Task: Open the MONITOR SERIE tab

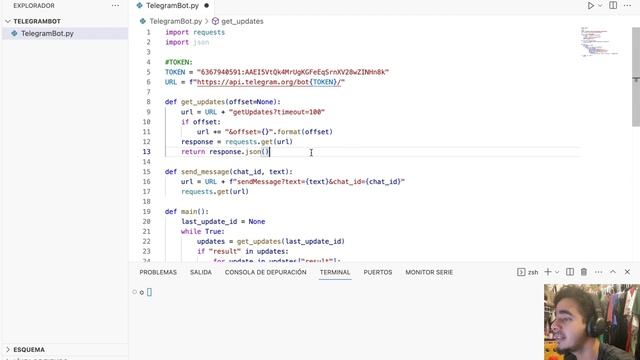Action: [429, 272]
